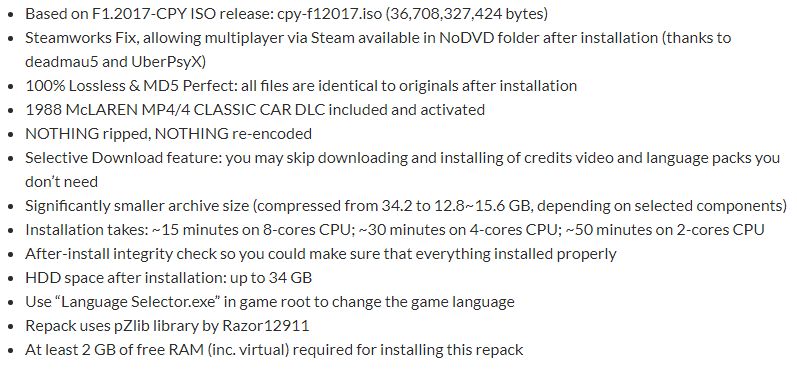Viewport: 797px width, 371px height.
Task: Click 'NOTHING ripped, NOTHING re-encoded' line
Action: tap(168, 134)
